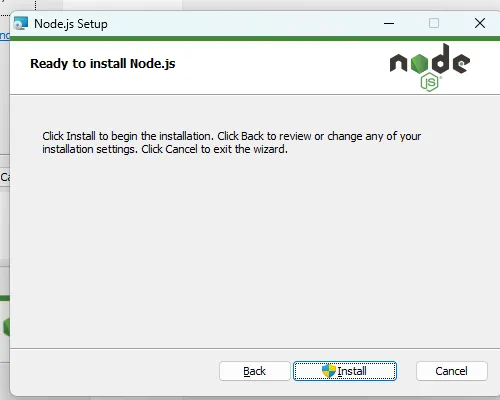Click the installer icon in the title bar
500x400 pixels.
coord(21,24)
